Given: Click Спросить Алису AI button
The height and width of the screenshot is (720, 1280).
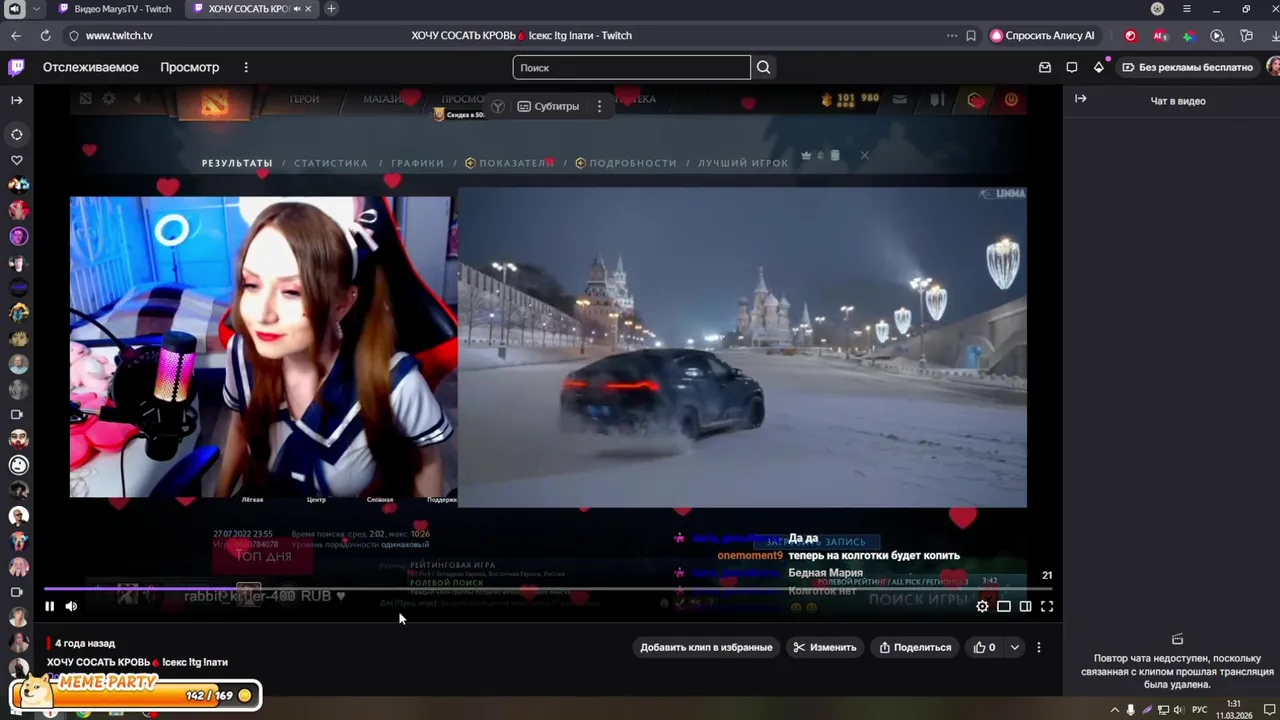Looking at the screenshot, I should coord(1043,36).
